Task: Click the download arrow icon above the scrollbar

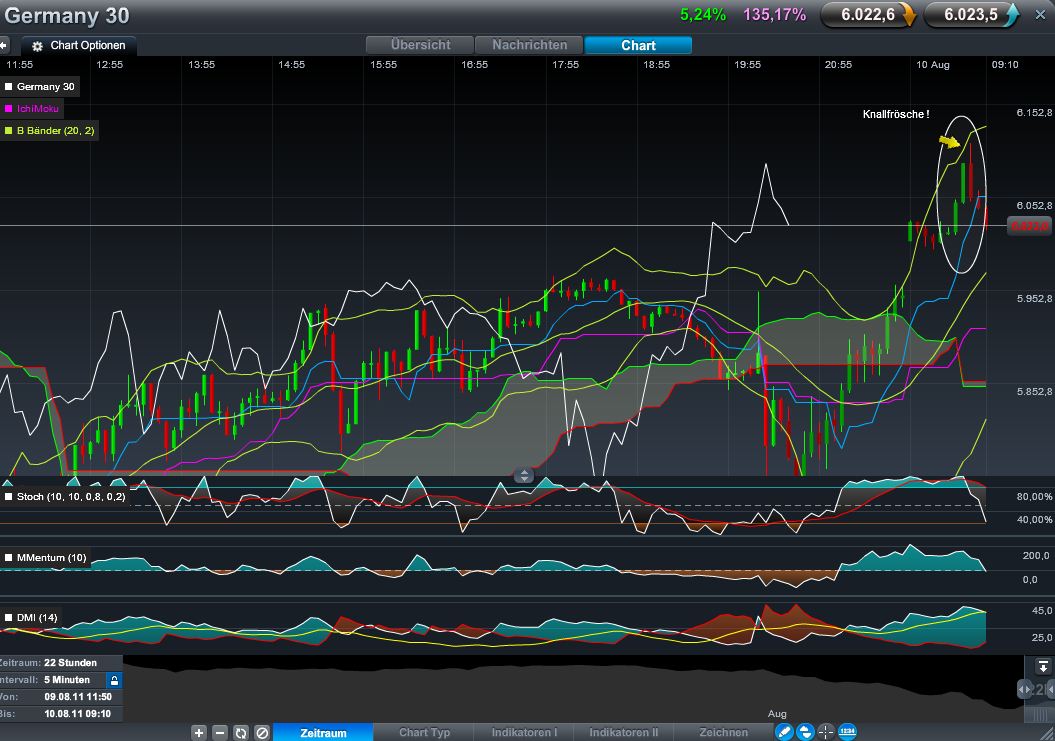Action: (x=1043, y=667)
